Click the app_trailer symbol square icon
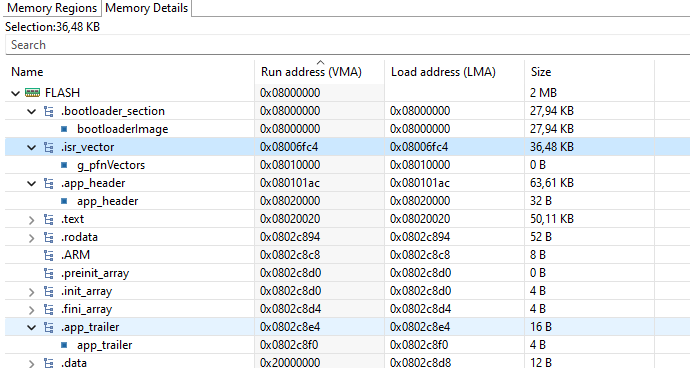Viewport: 690px width, 368px height. click(64, 345)
